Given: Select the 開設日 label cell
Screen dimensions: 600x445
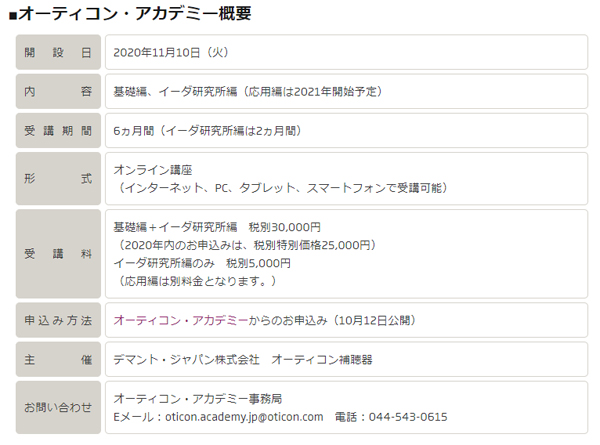Looking at the screenshot, I should 58,52.
